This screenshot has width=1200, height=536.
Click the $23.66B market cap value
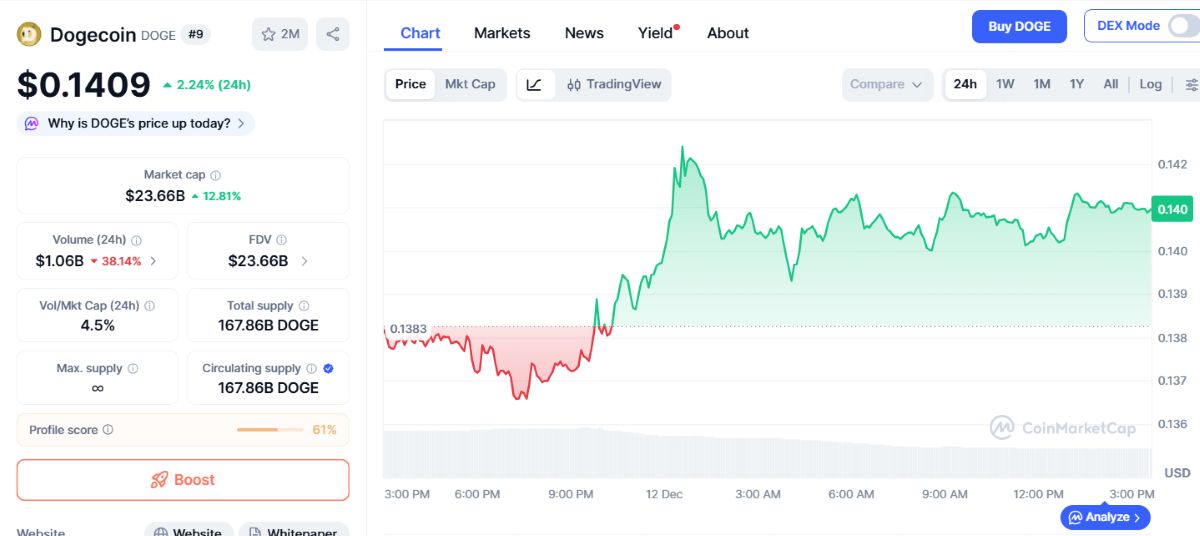(x=155, y=196)
